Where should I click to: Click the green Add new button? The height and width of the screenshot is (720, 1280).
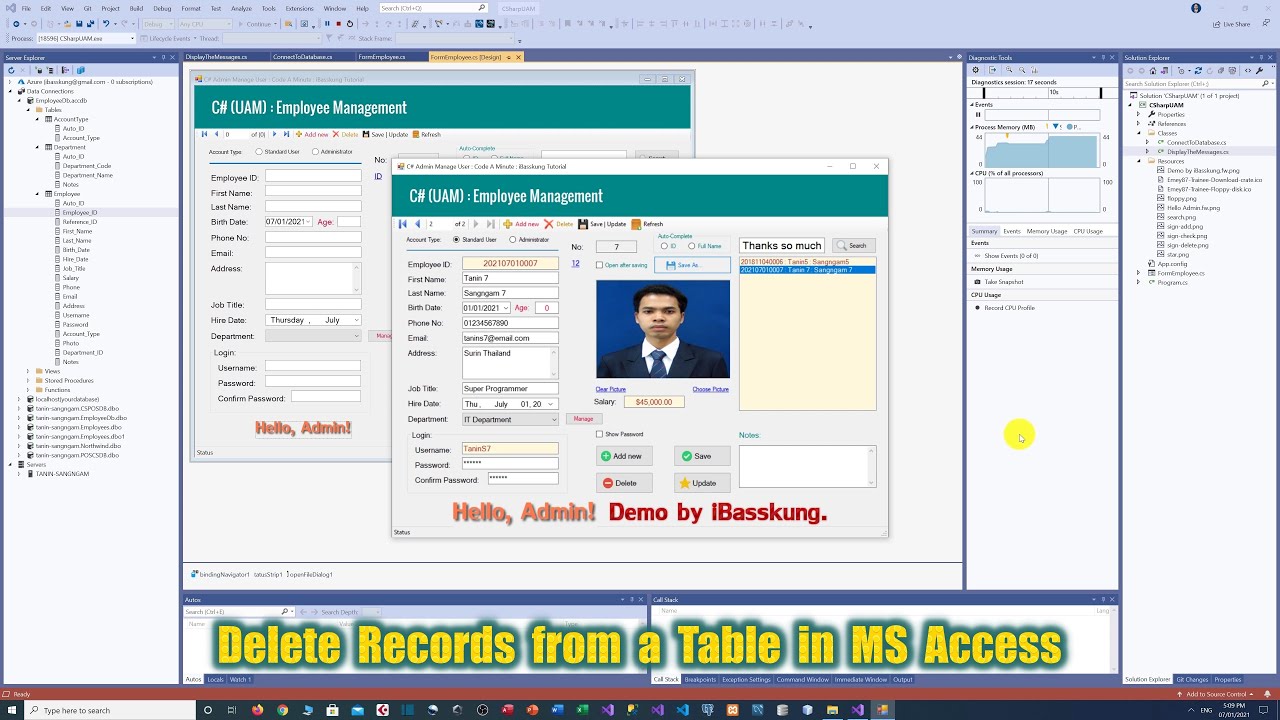click(624, 456)
